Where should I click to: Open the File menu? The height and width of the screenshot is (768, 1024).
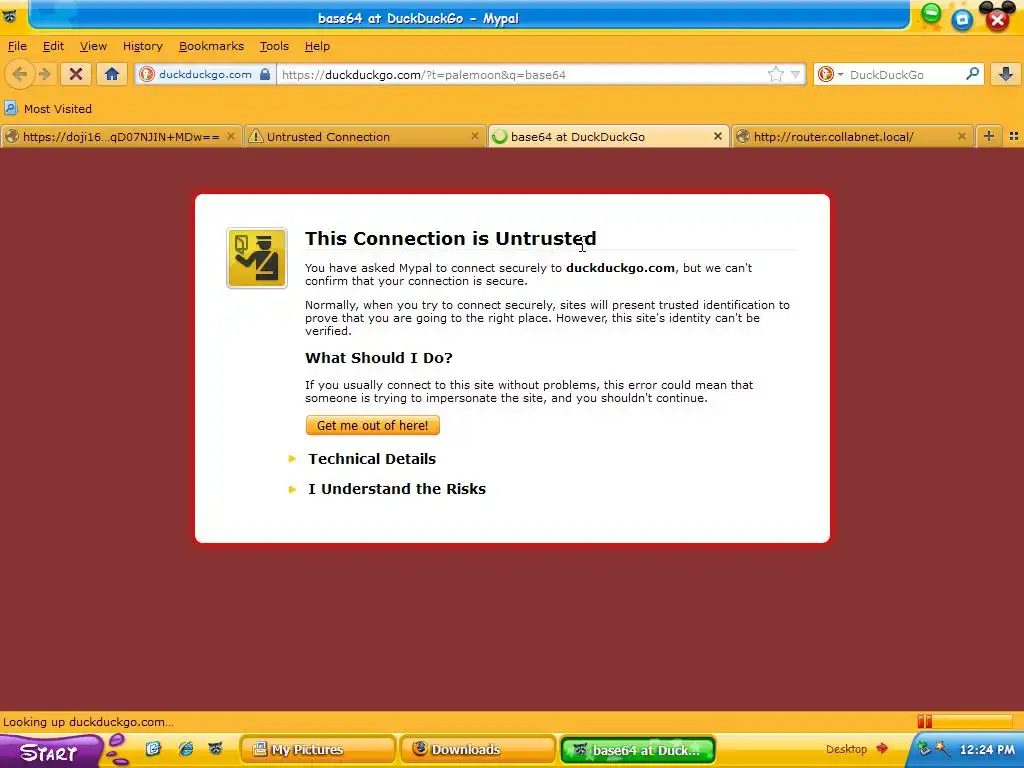pyautogui.click(x=17, y=46)
